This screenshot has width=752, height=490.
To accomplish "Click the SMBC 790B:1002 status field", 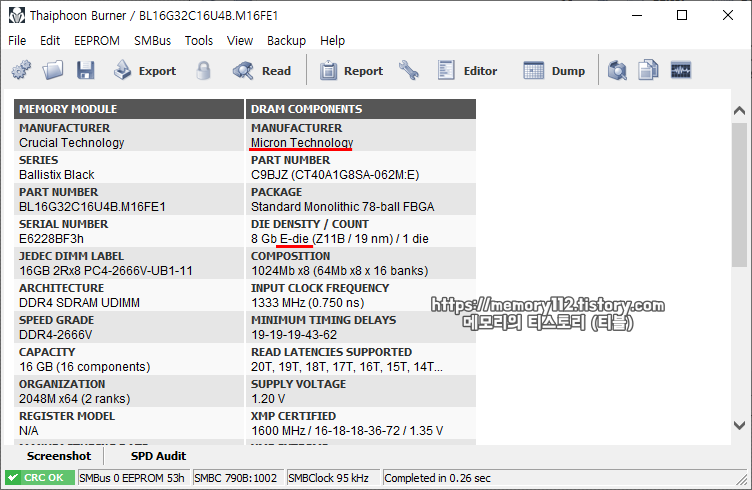I will pyautogui.click(x=237, y=478).
